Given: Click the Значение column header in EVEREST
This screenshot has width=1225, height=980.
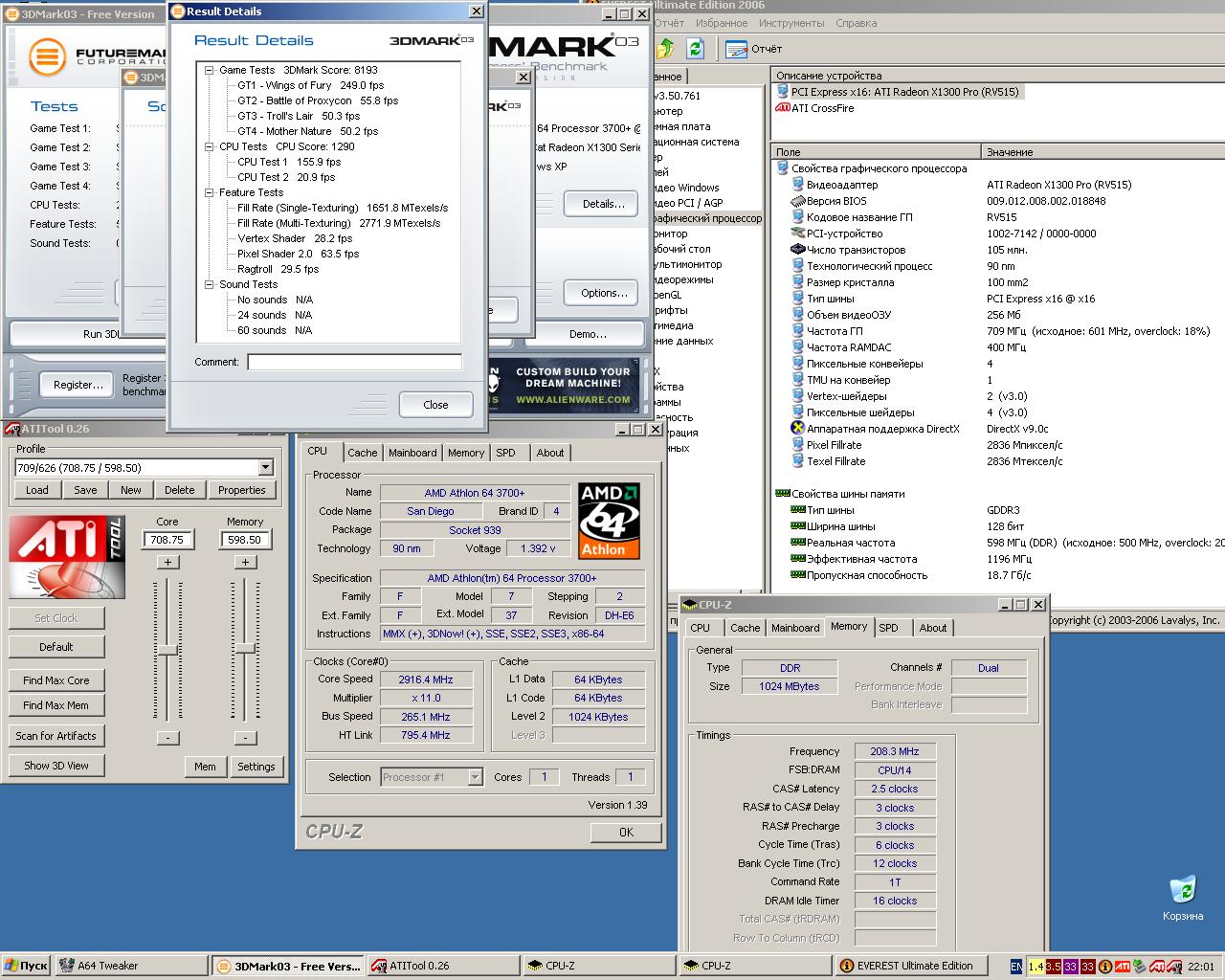Looking at the screenshot, I should pos(1102,152).
